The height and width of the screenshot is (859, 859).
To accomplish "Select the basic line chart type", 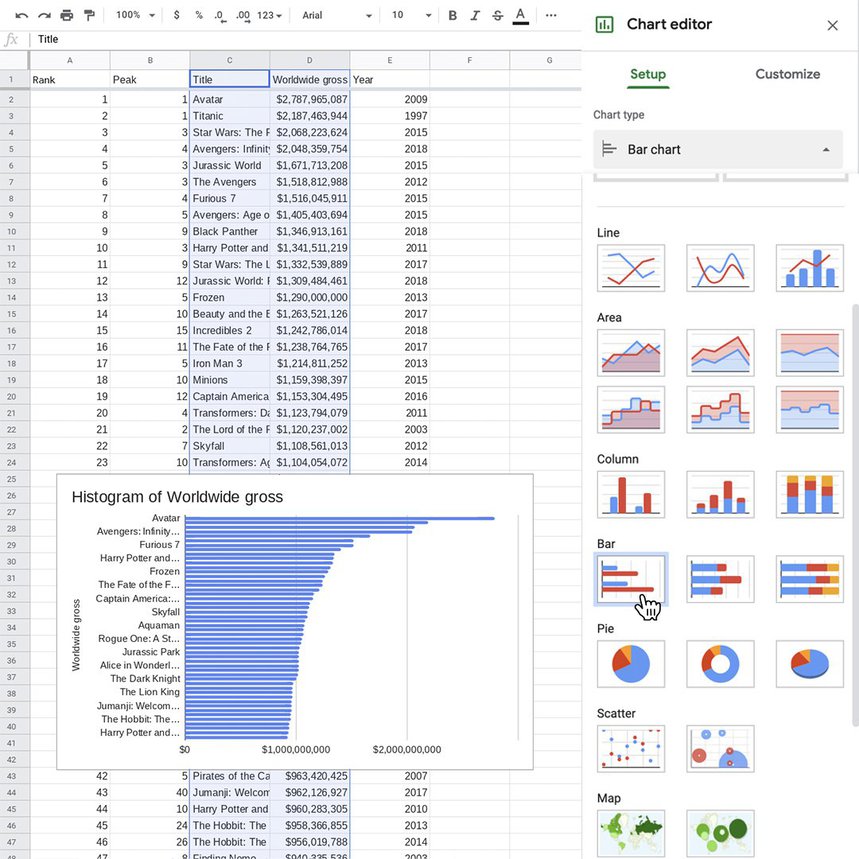I will [x=631, y=268].
